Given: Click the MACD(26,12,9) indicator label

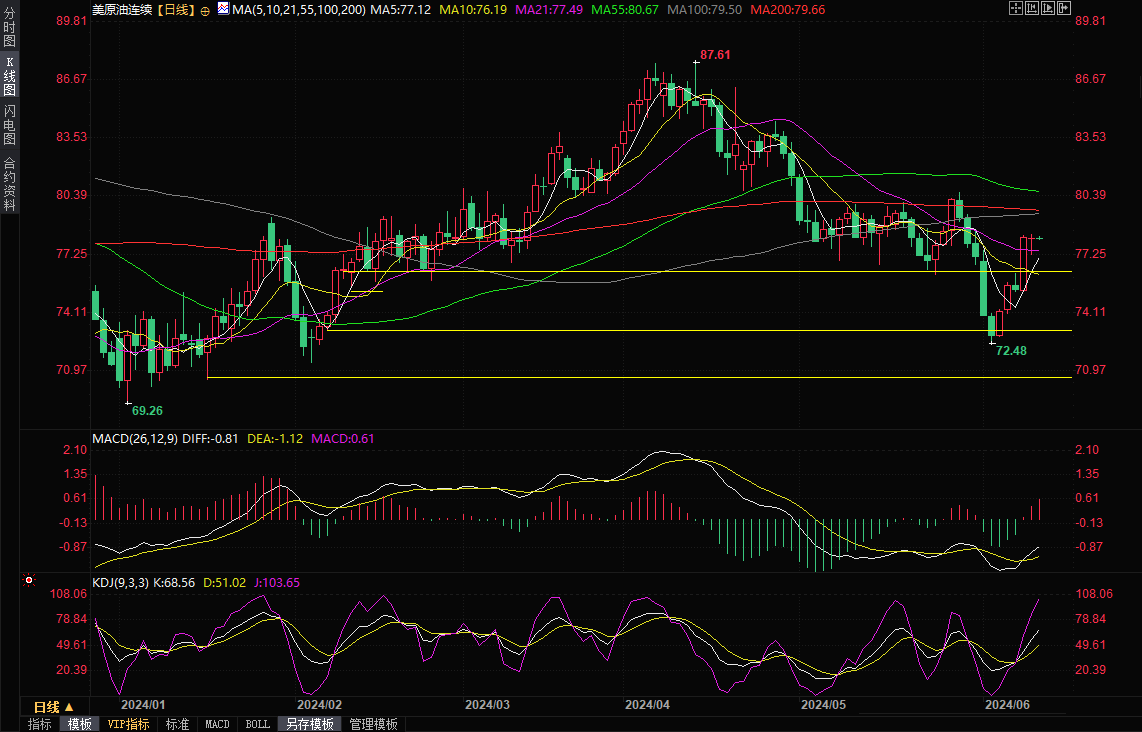Looking at the screenshot, I should click(x=135, y=438).
